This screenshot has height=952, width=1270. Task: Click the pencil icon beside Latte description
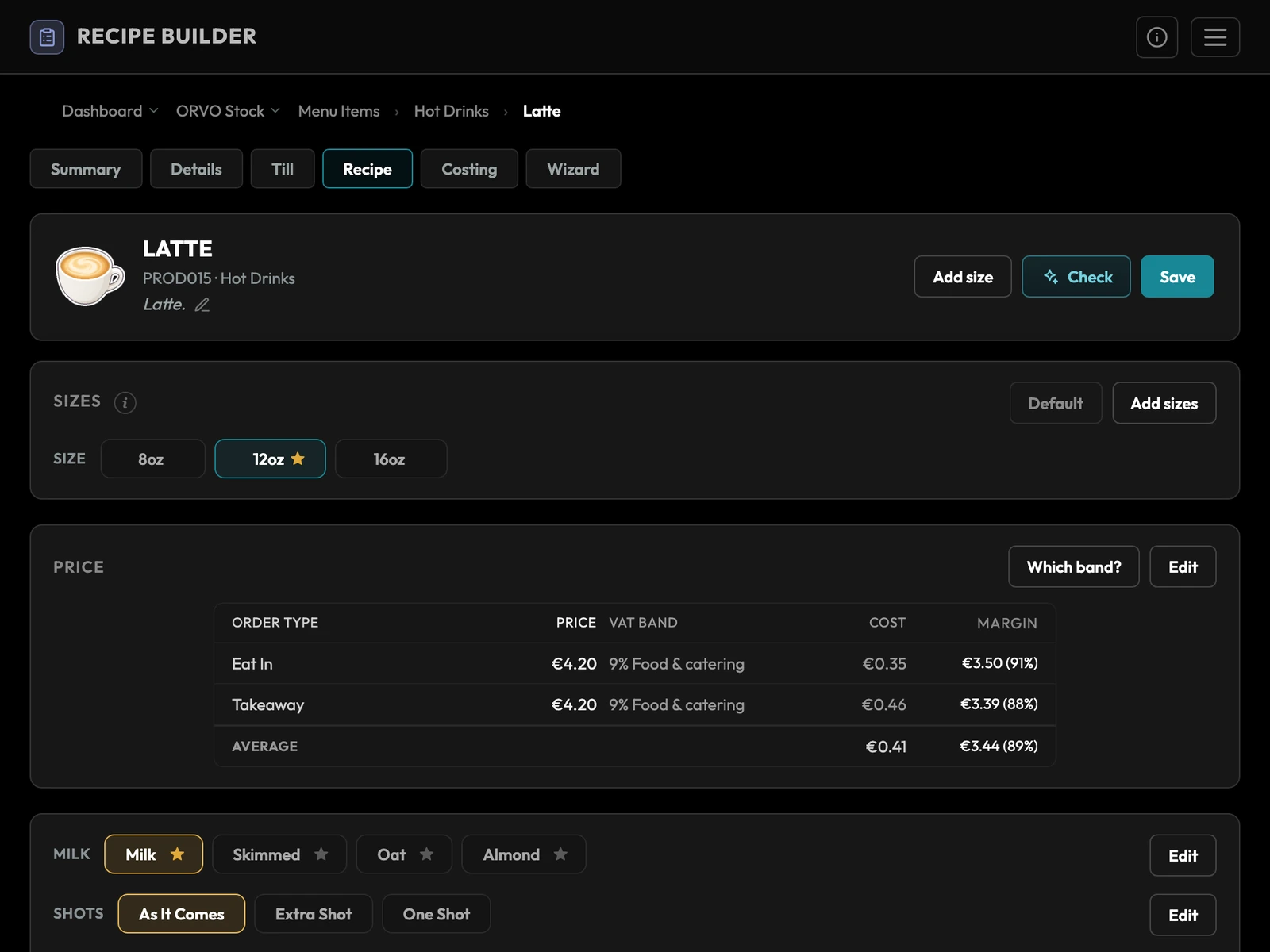[x=202, y=305]
